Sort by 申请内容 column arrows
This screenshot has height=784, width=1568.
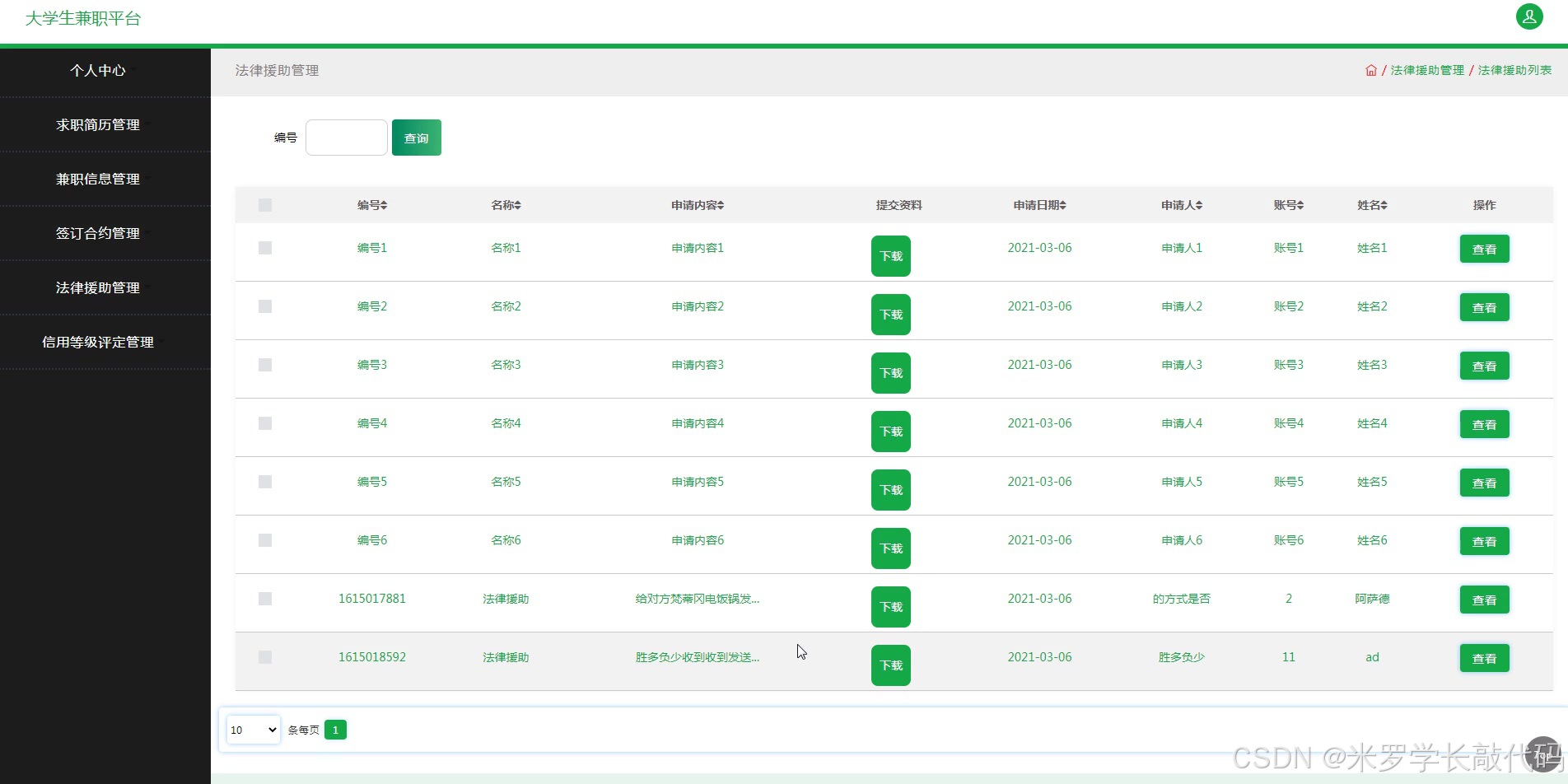coord(721,205)
